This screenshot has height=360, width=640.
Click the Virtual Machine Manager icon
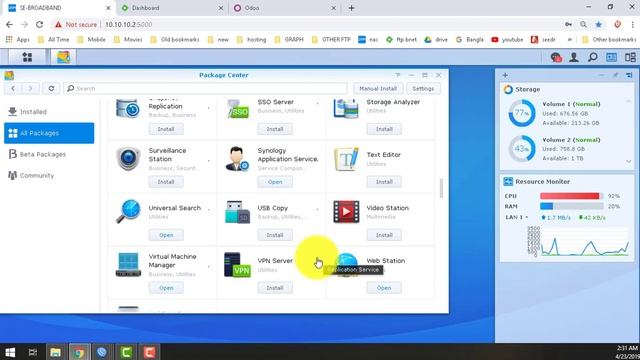pos(128,264)
